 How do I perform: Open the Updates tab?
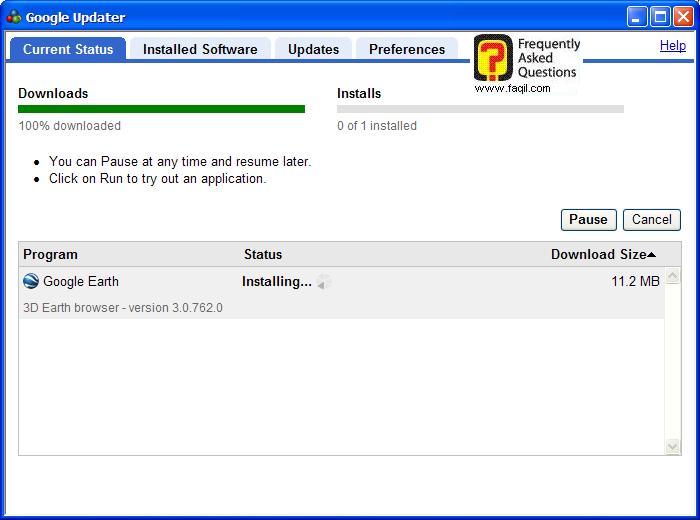(313, 49)
